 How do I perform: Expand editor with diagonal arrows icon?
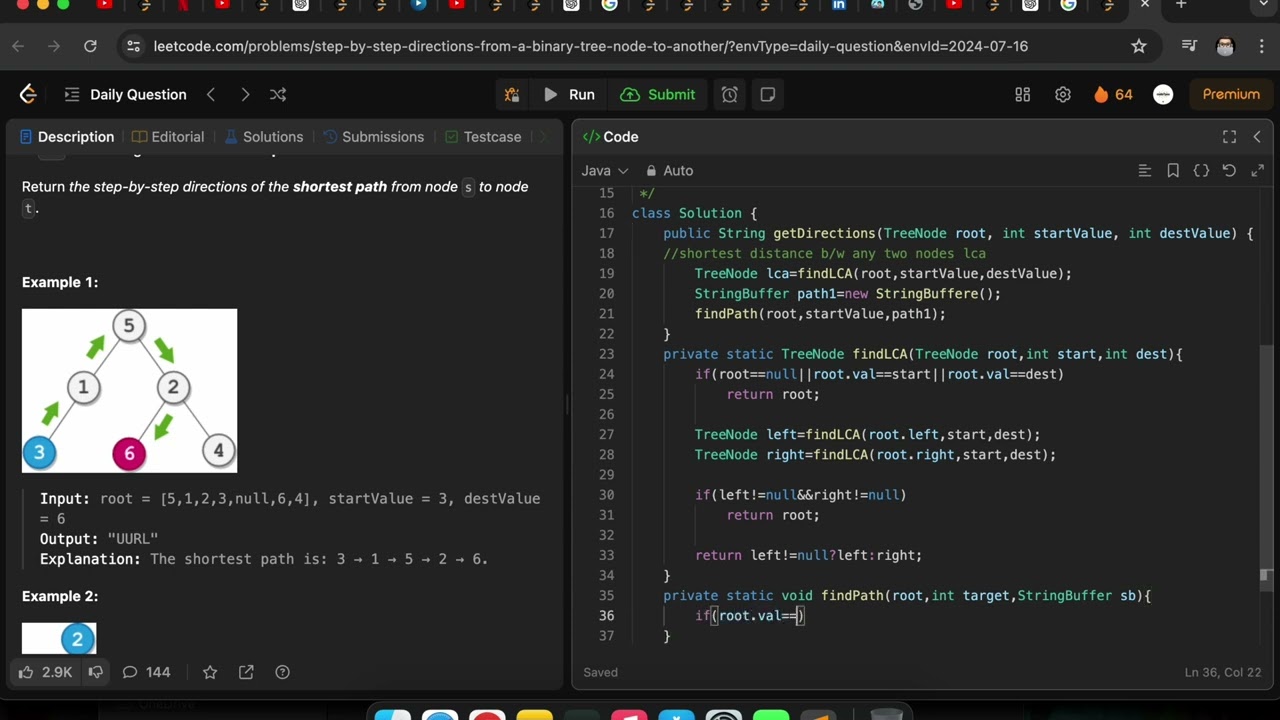[x=1257, y=171]
